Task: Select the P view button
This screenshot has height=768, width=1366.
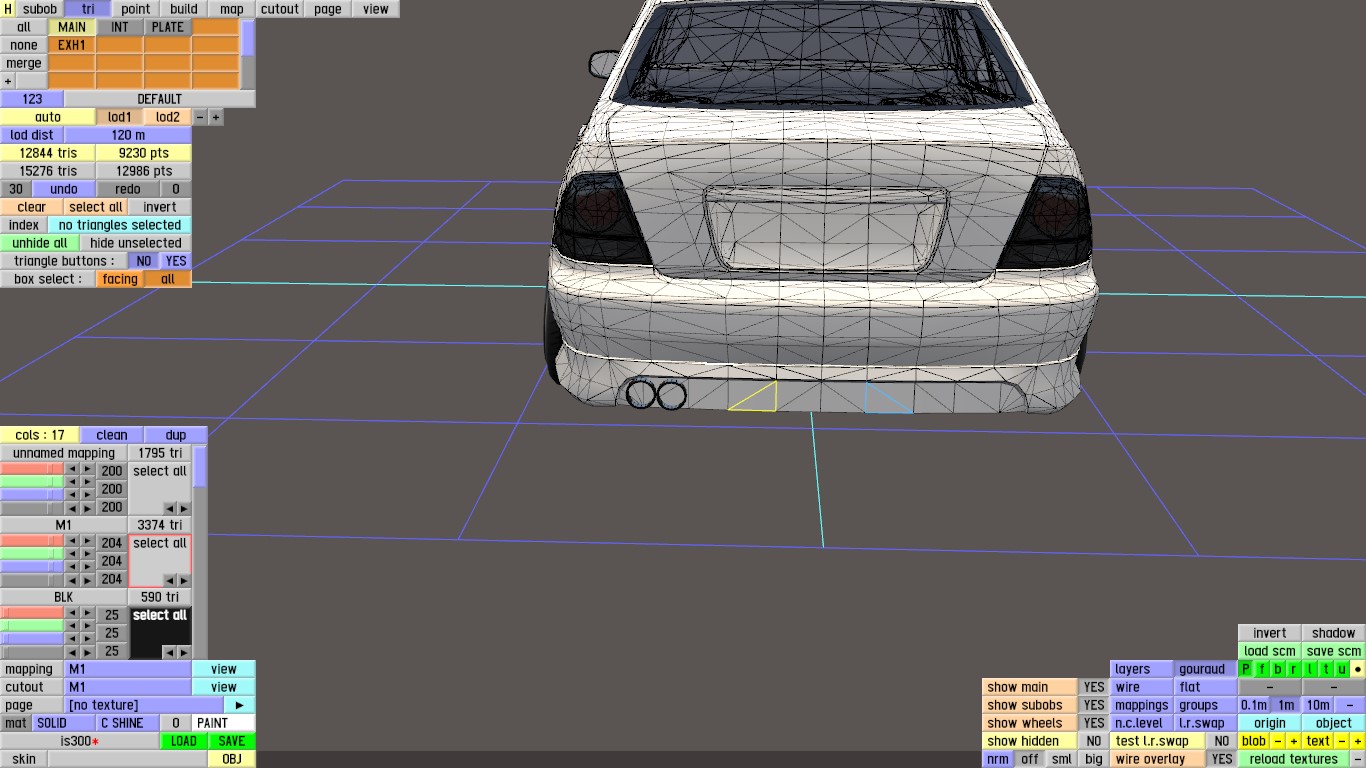Action: (1246, 669)
